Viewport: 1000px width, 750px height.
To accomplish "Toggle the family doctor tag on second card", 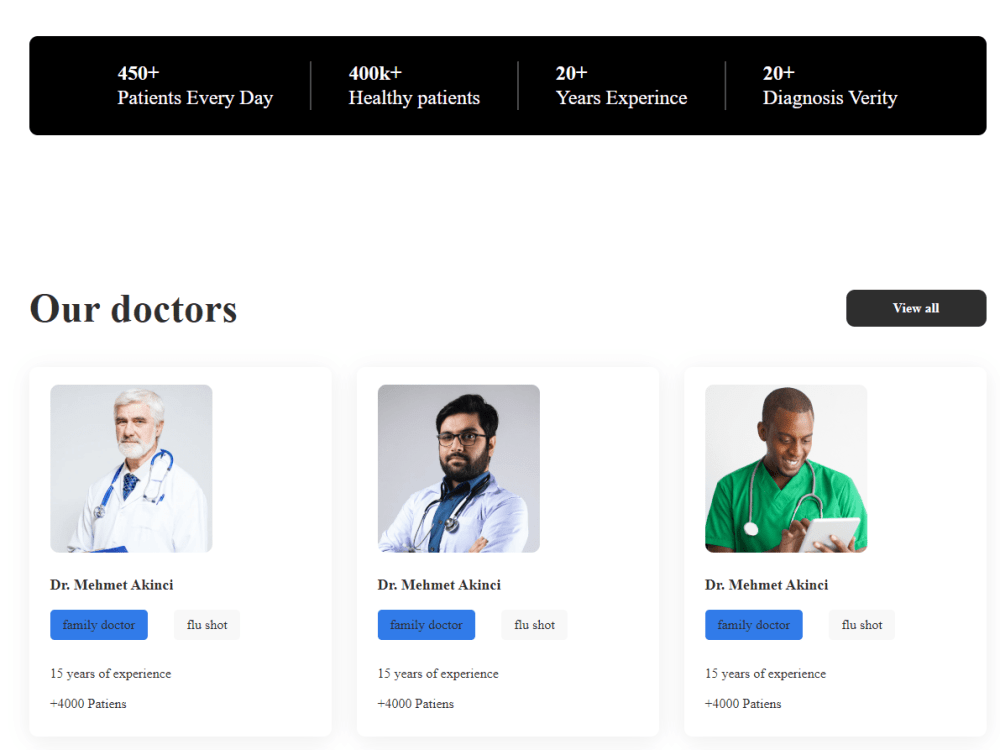I will 426,624.
